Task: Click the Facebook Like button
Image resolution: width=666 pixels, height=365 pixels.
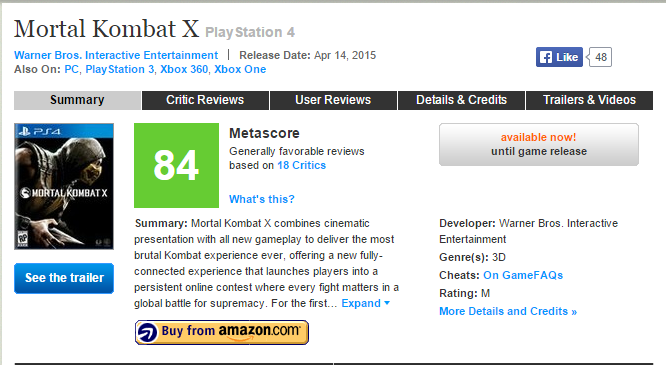Action: (x=559, y=57)
